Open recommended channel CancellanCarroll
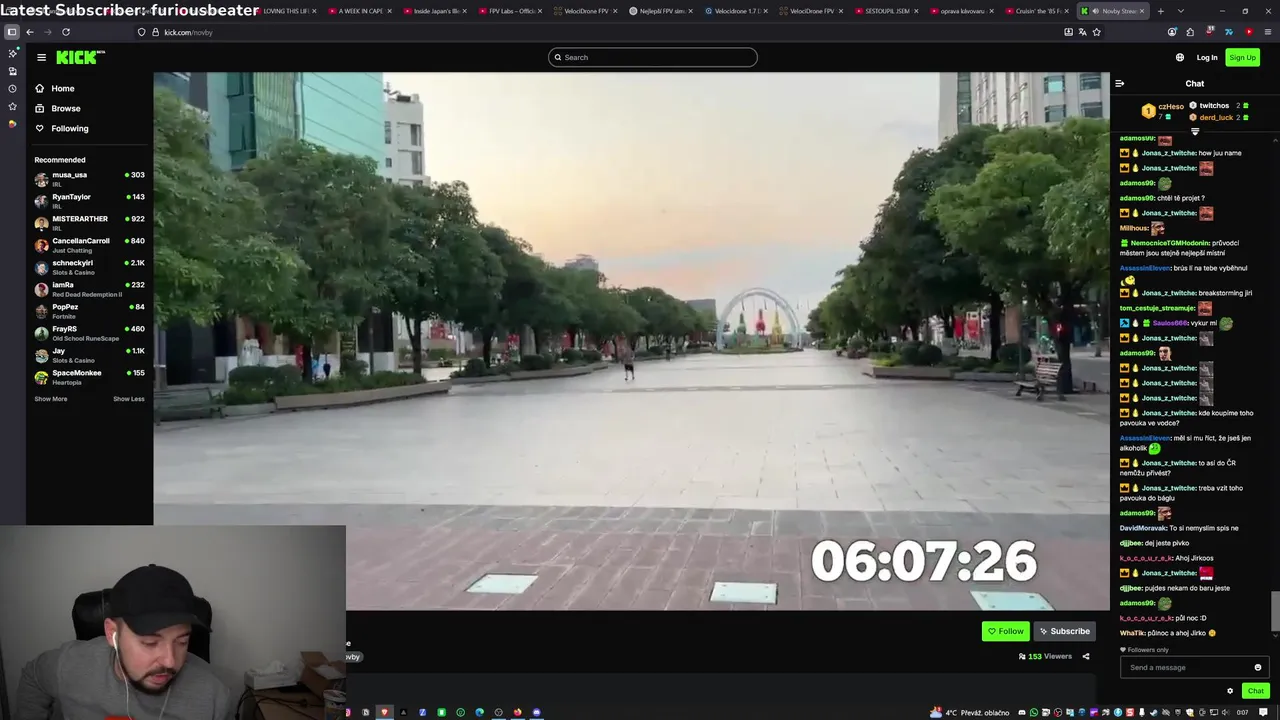This screenshot has height=720, width=1280. tap(89, 244)
